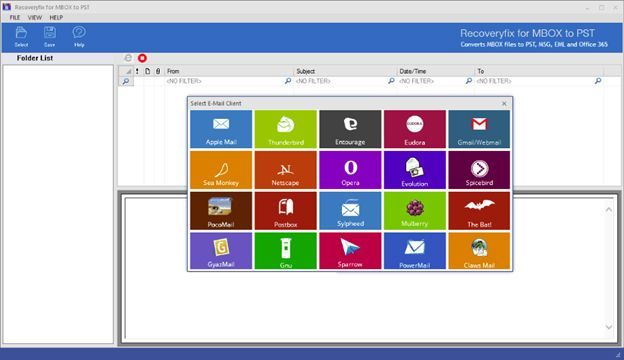Viewport: 624px width, 360px height.
Task: Click preview pane scrollbar down arrow
Action: tap(609, 327)
